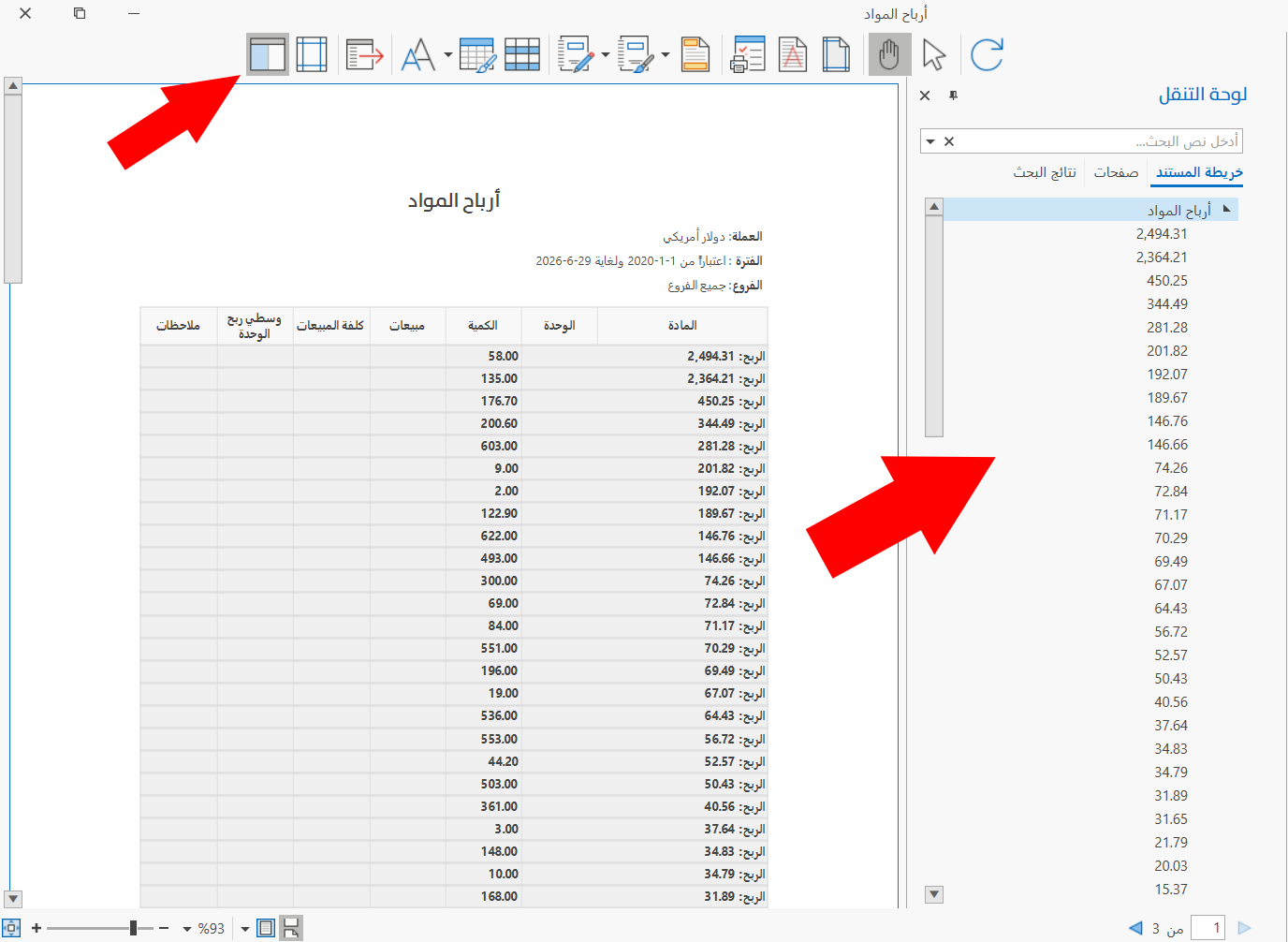Click the zoom slider handle
Image resolution: width=1288 pixels, height=942 pixels.
pyautogui.click(x=134, y=928)
